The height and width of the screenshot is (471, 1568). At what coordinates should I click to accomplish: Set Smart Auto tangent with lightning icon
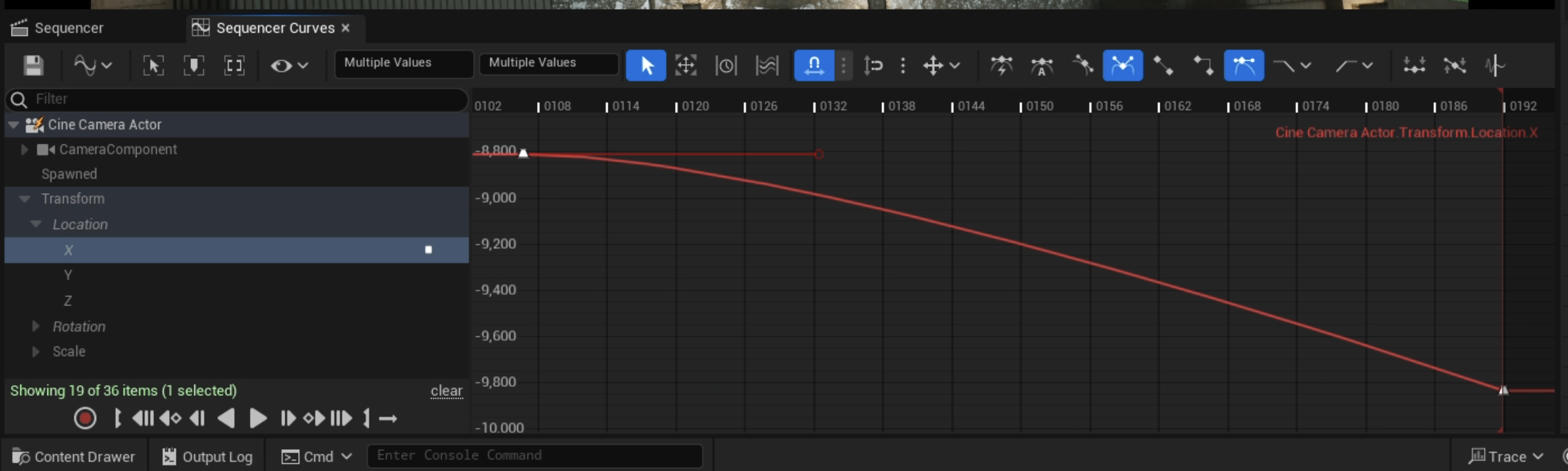(x=1001, y=65)
